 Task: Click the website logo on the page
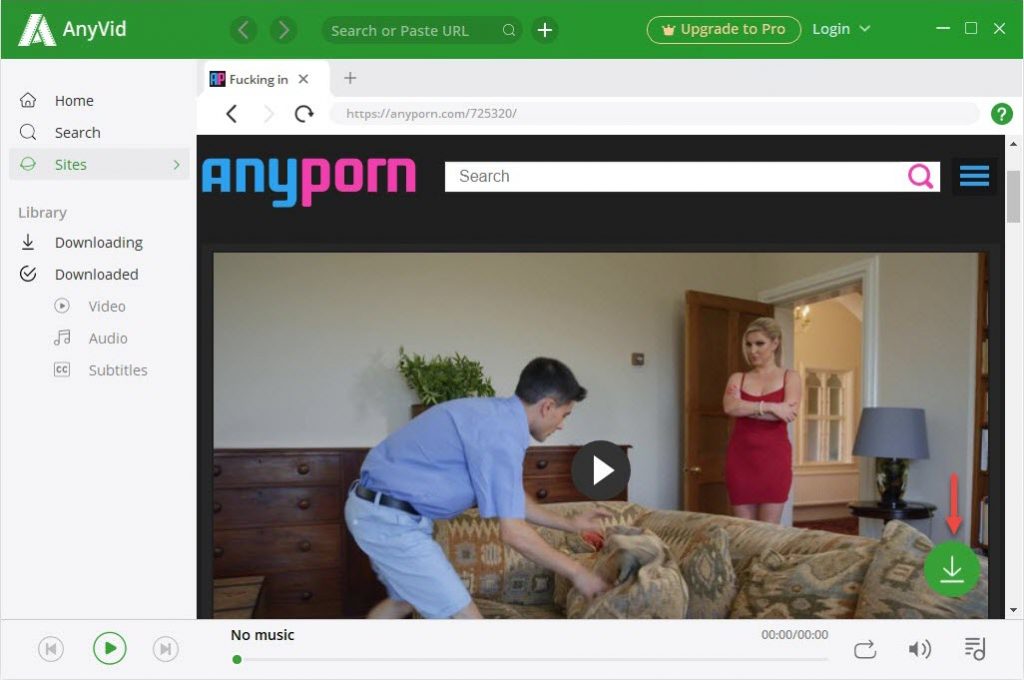point(309,180)
